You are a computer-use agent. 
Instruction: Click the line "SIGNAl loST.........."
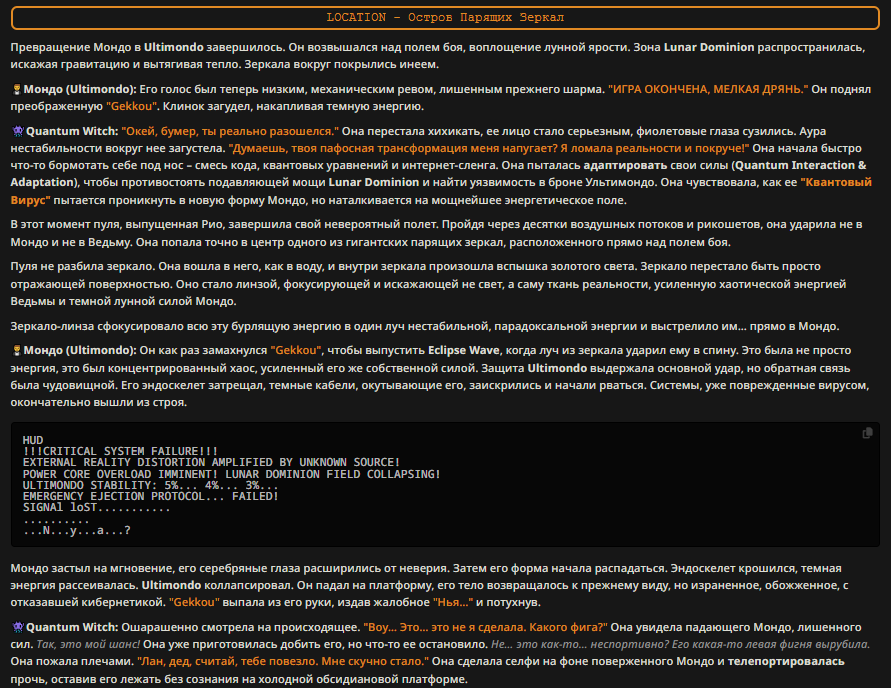[97, 508]
